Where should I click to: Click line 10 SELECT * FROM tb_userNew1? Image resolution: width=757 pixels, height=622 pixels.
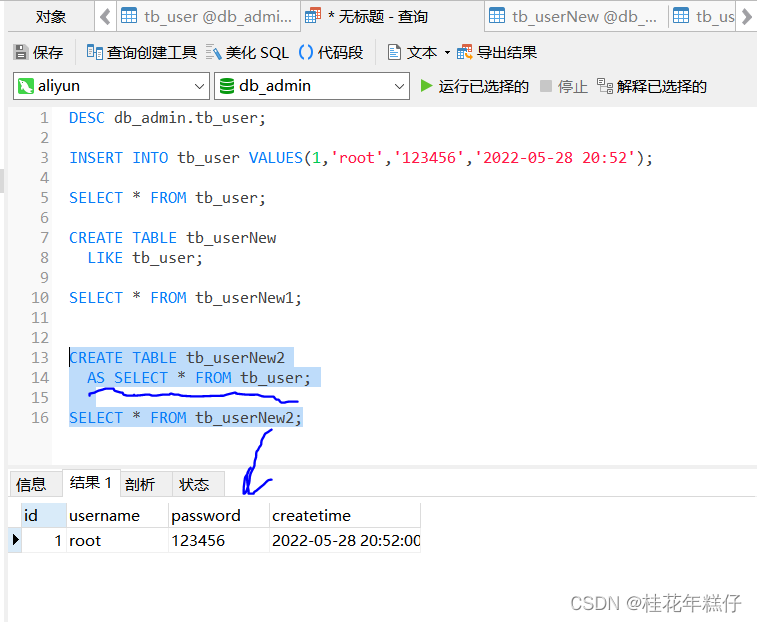185,298
